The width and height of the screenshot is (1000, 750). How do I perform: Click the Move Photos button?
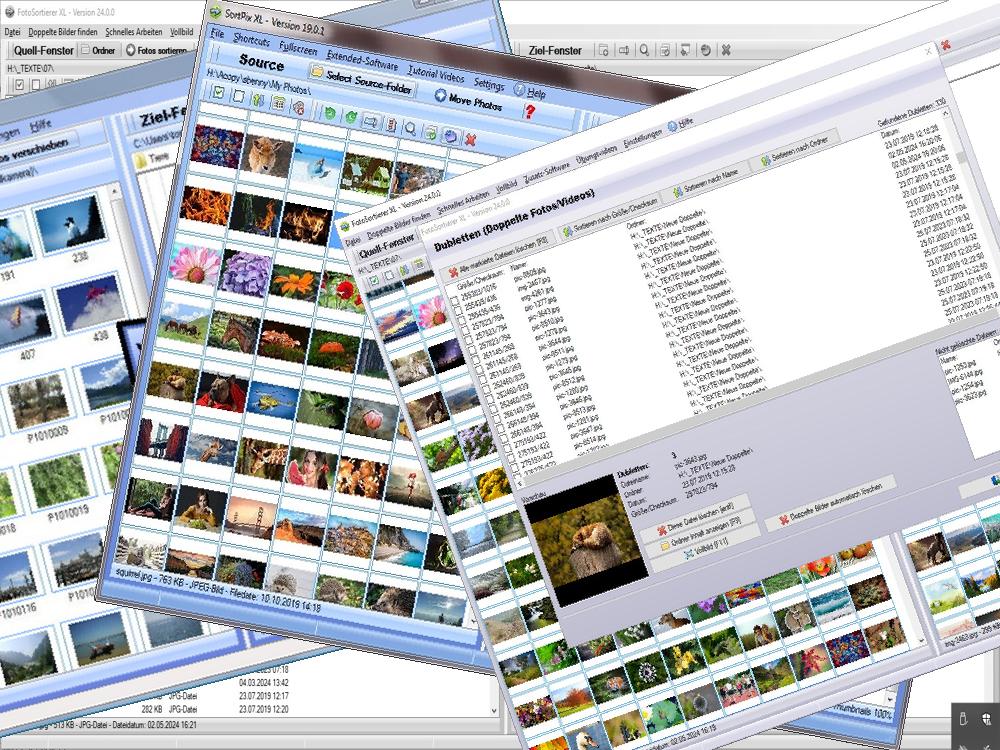[x=470, y=102]
